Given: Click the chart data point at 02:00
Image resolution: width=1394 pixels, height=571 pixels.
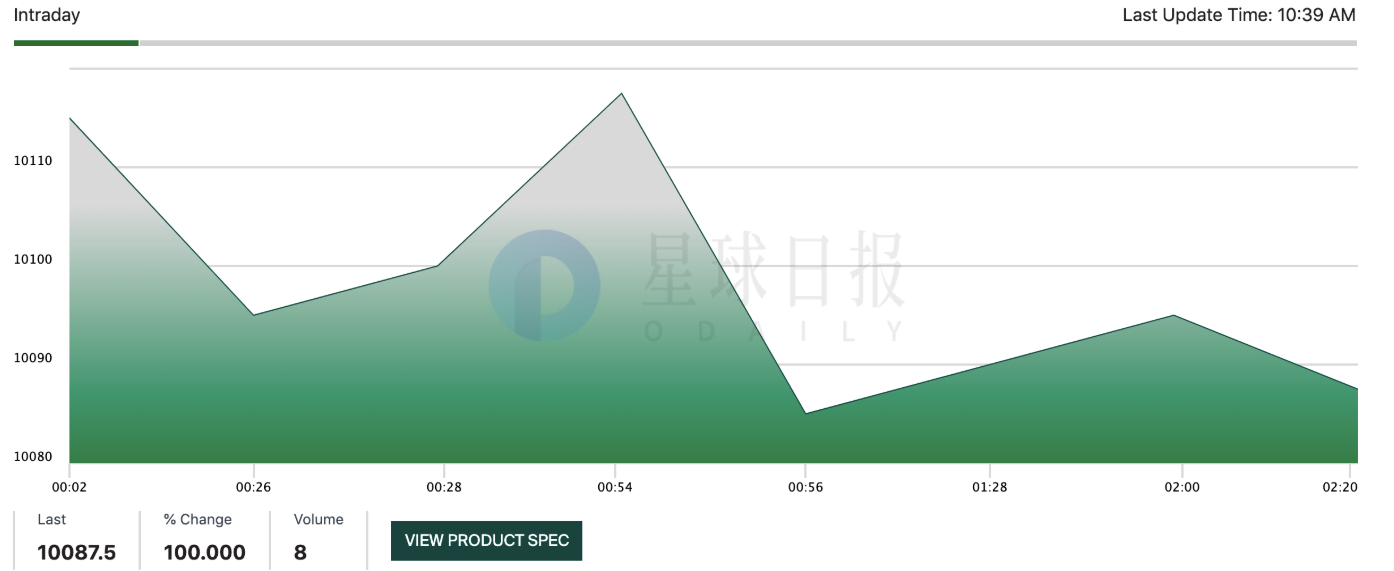Looking at the screenshot, I should (1174, 316).
